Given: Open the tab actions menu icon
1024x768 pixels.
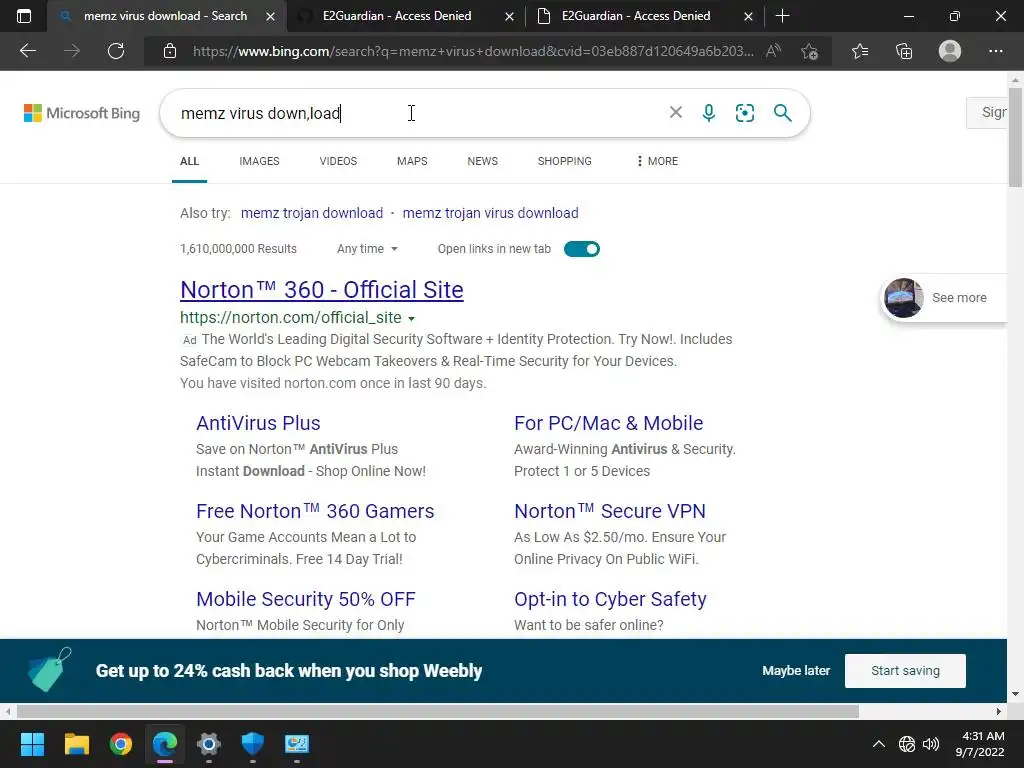Looking at the screenshot, I should coord(24,16).
